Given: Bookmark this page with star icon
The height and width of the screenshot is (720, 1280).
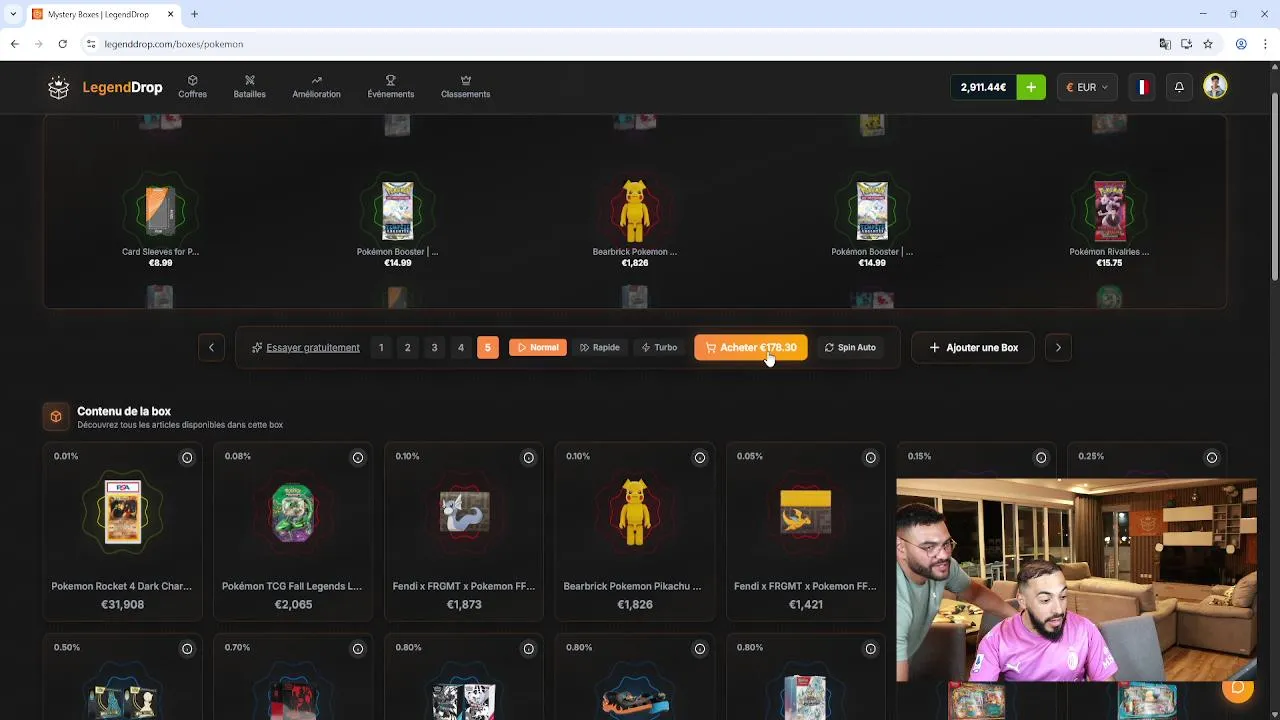Looking at the screenshot, I should click(x=1208, y=44).
